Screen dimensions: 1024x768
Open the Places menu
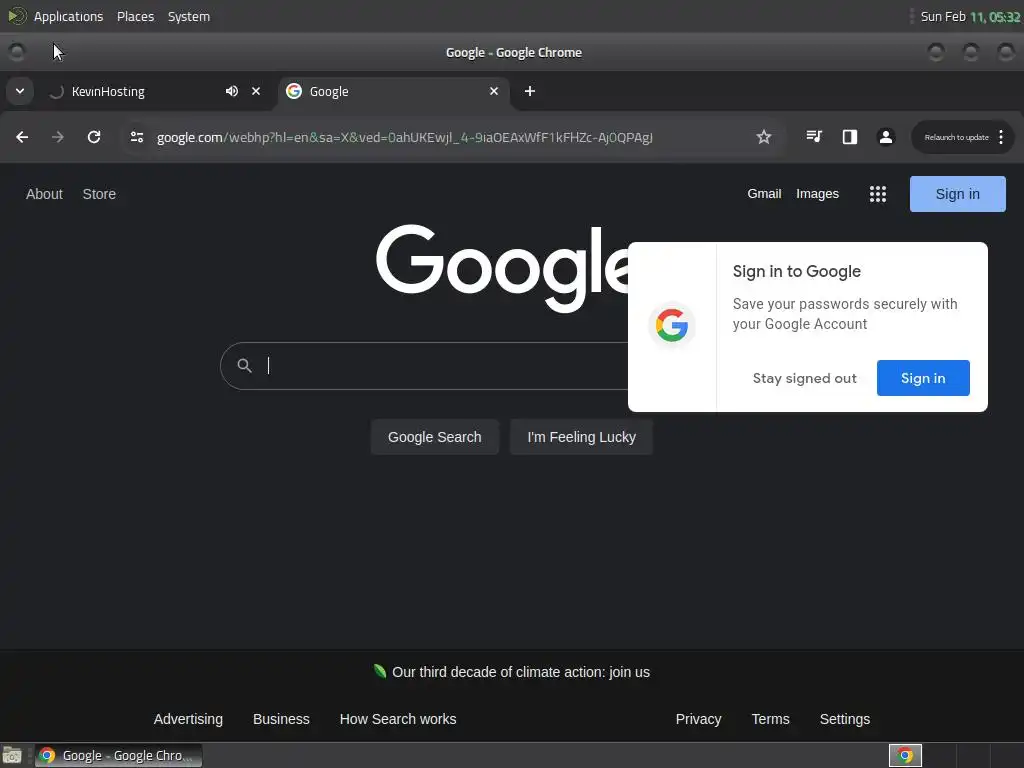(135, 16)
